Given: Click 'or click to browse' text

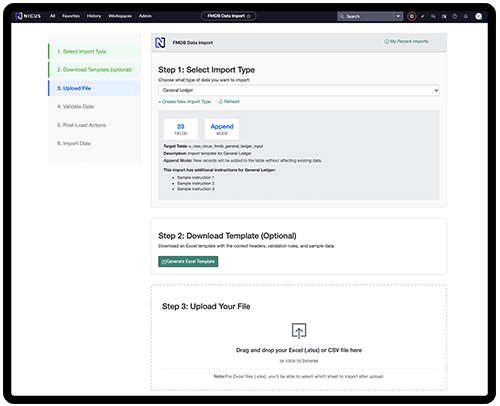Looking at the screenshot, I should [x=299, y=361].
